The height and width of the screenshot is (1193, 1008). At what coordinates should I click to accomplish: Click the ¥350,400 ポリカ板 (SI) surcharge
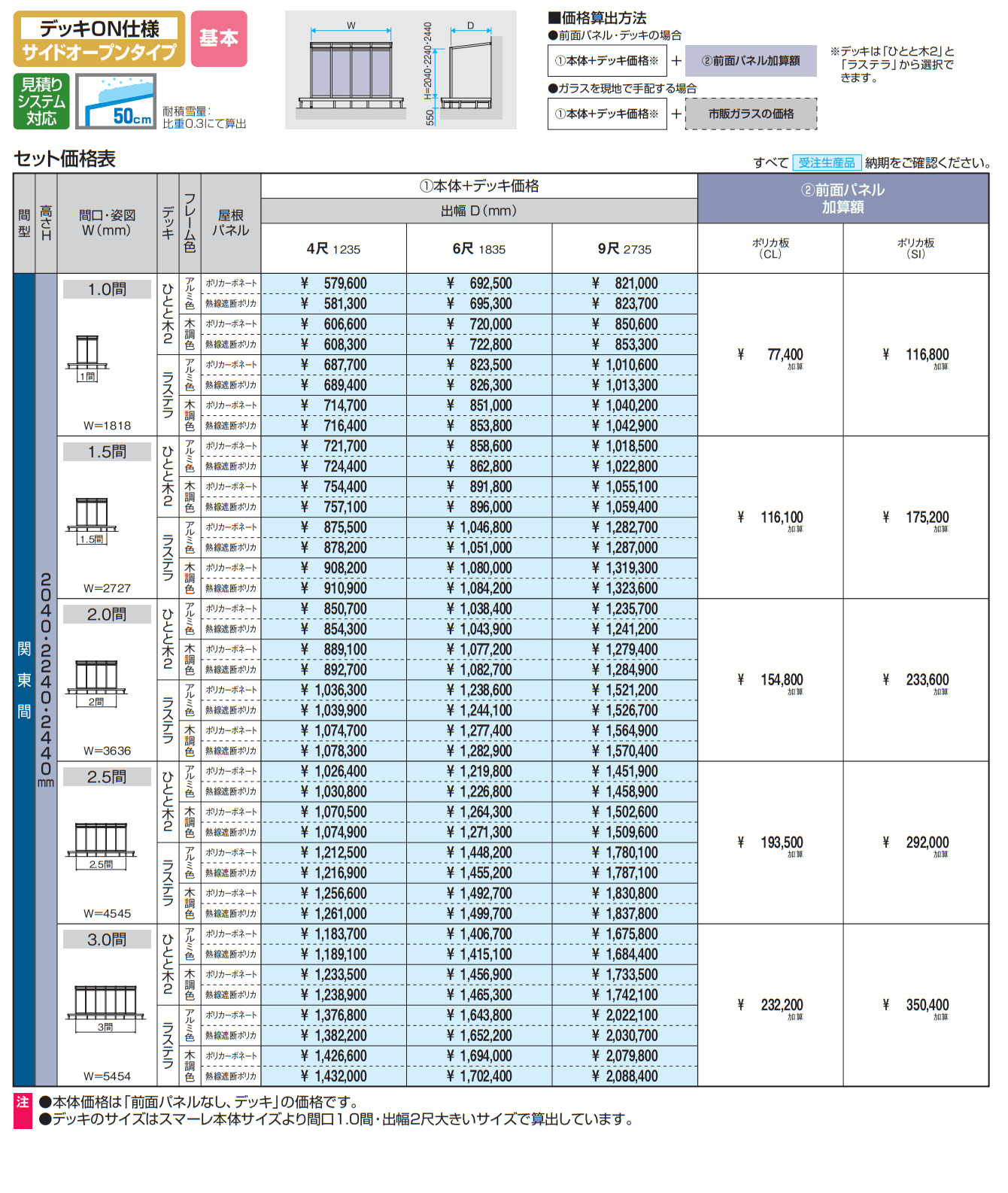click(x=916, y=1006)
